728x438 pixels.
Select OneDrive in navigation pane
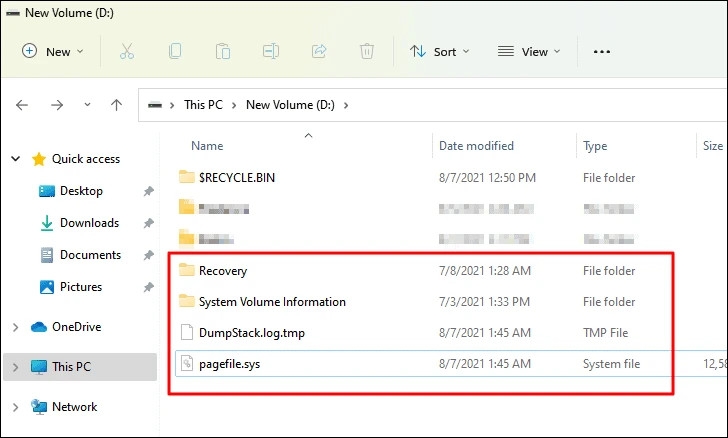pyautogui.click(x=77, y=327)
